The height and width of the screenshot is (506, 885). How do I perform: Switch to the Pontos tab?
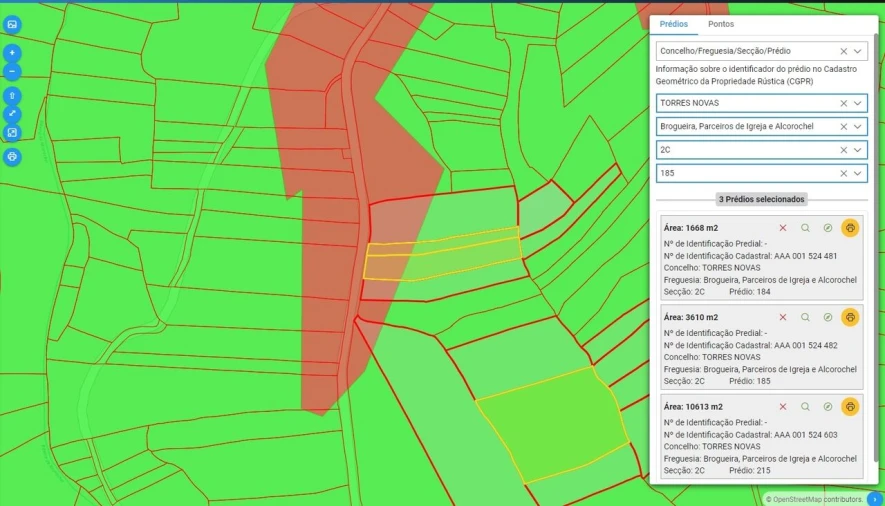click(x=720, y=24)
